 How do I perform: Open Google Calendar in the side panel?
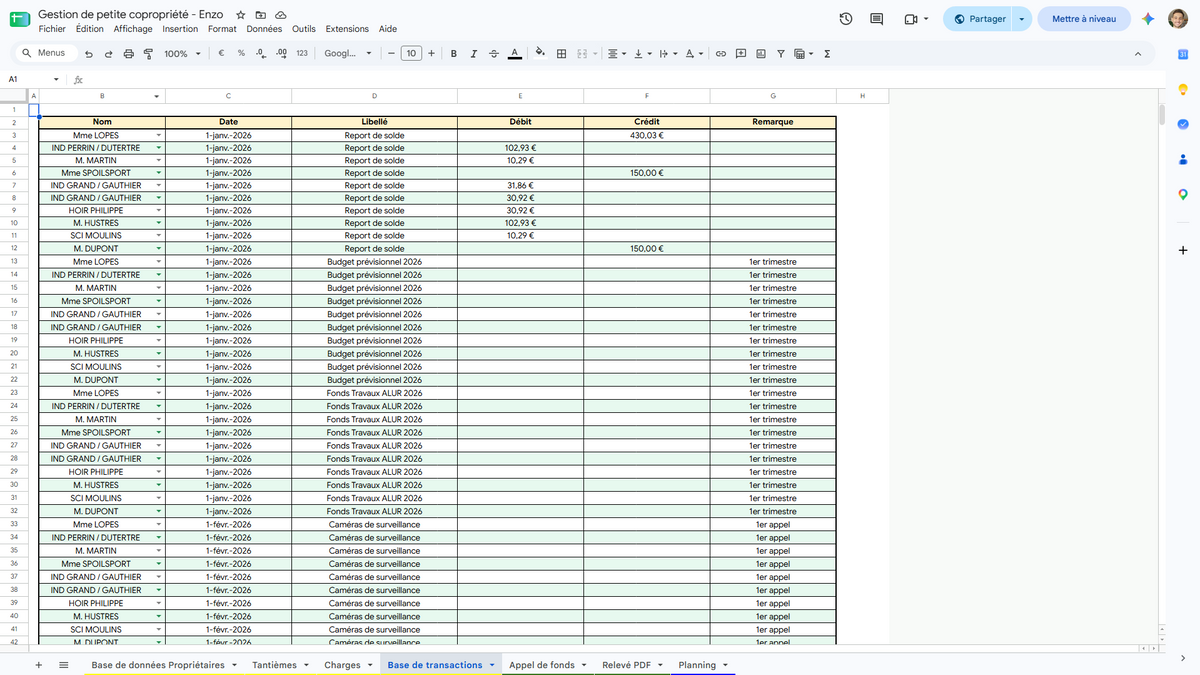1183,54
